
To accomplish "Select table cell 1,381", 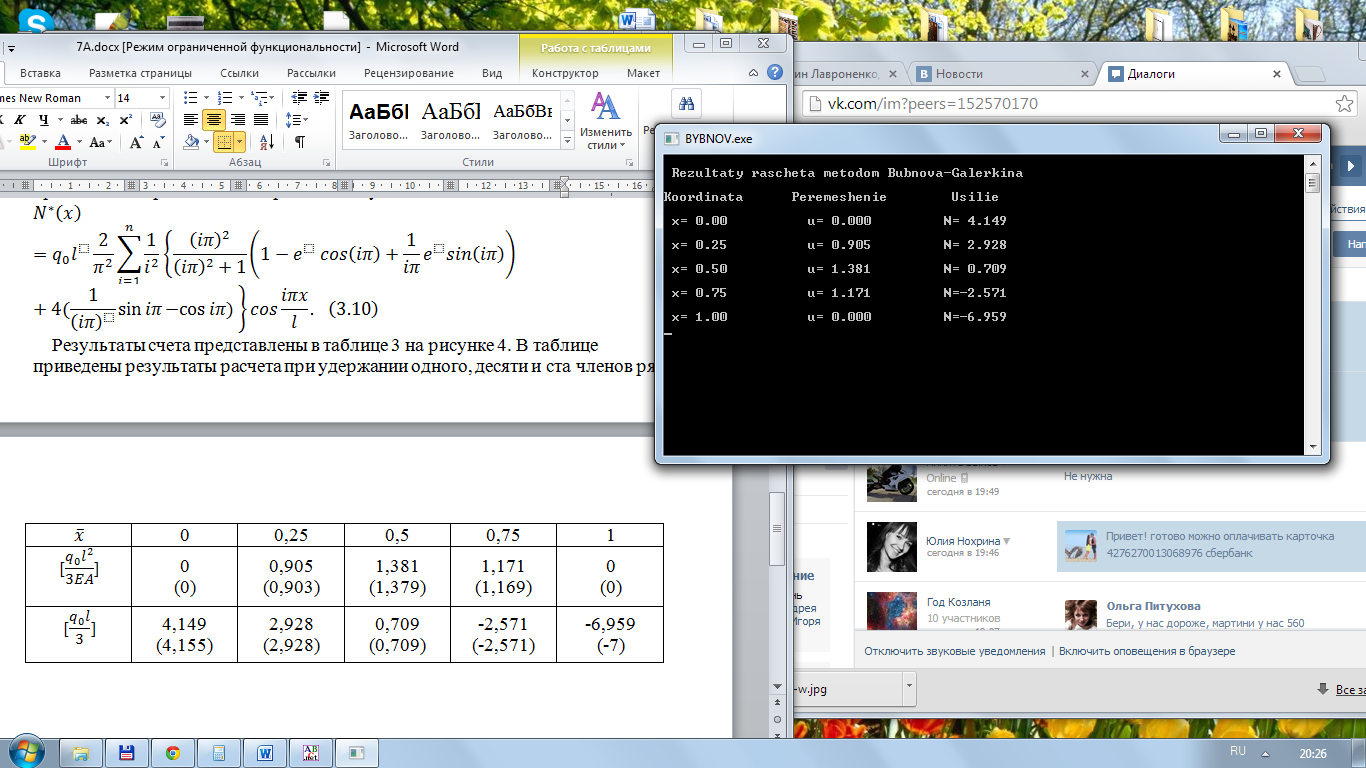I will pos(398,566).
